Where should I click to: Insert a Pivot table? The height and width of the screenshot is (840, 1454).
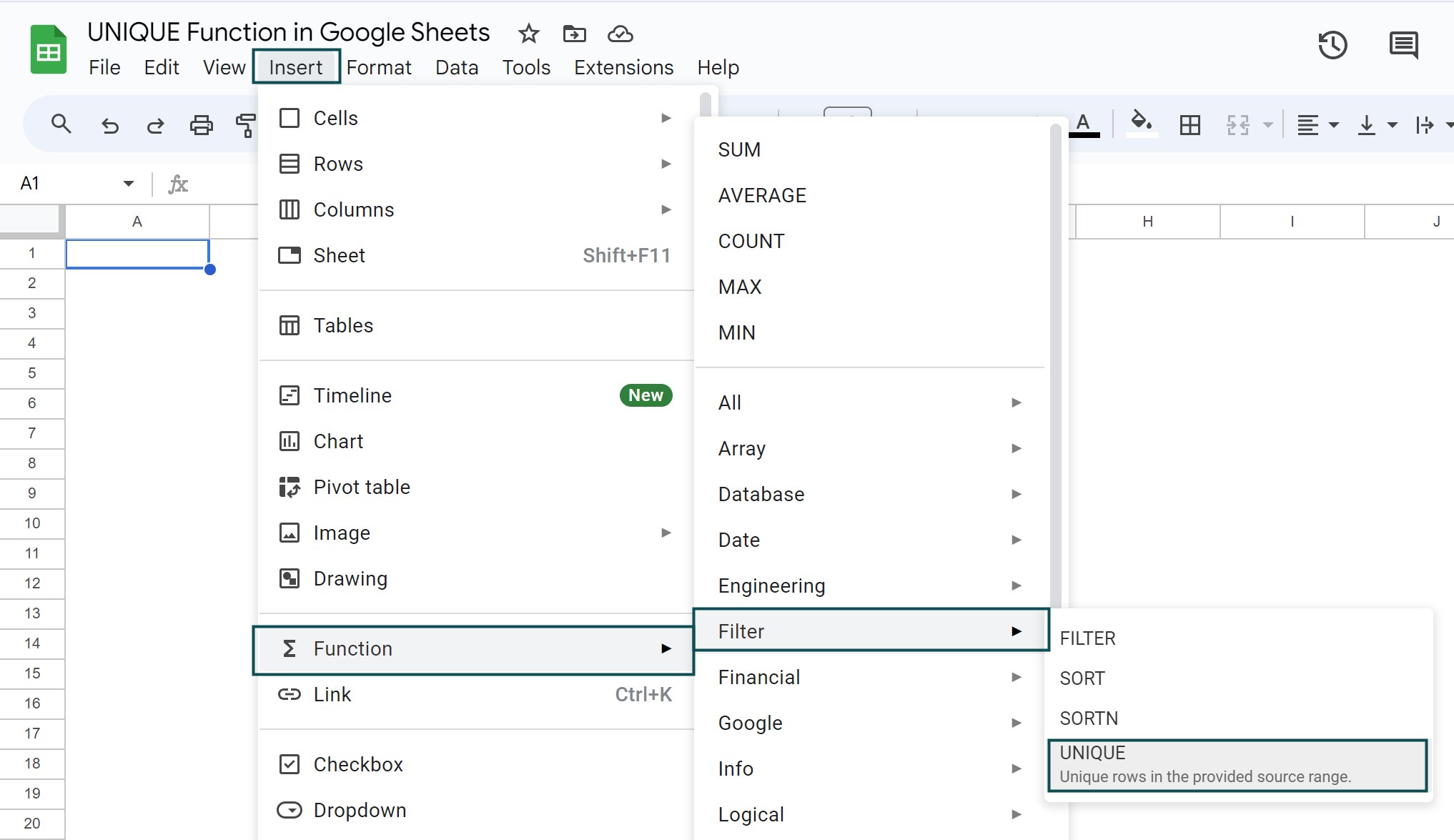pyautogui.click(x=476, y=487)
